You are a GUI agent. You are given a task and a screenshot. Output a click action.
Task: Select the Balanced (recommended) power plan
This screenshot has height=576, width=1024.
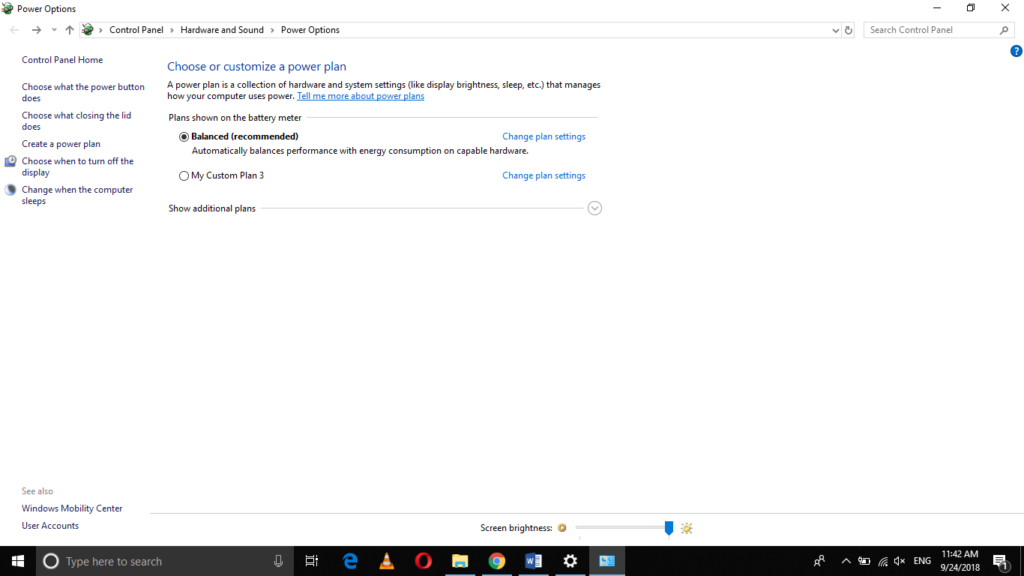pyautogui.click(x=183, y=136)
